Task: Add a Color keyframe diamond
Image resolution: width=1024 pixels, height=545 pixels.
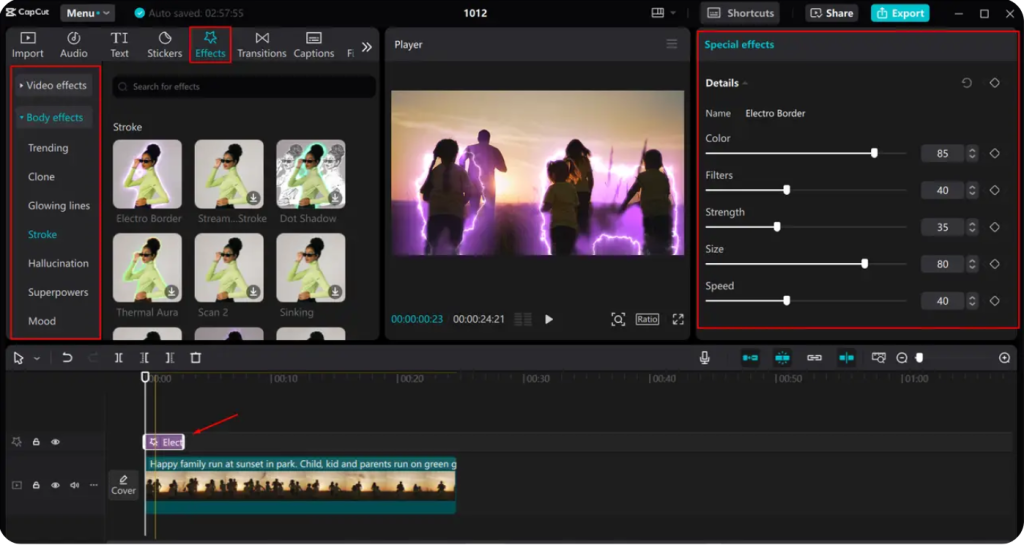Action: (x=994, y=153)
